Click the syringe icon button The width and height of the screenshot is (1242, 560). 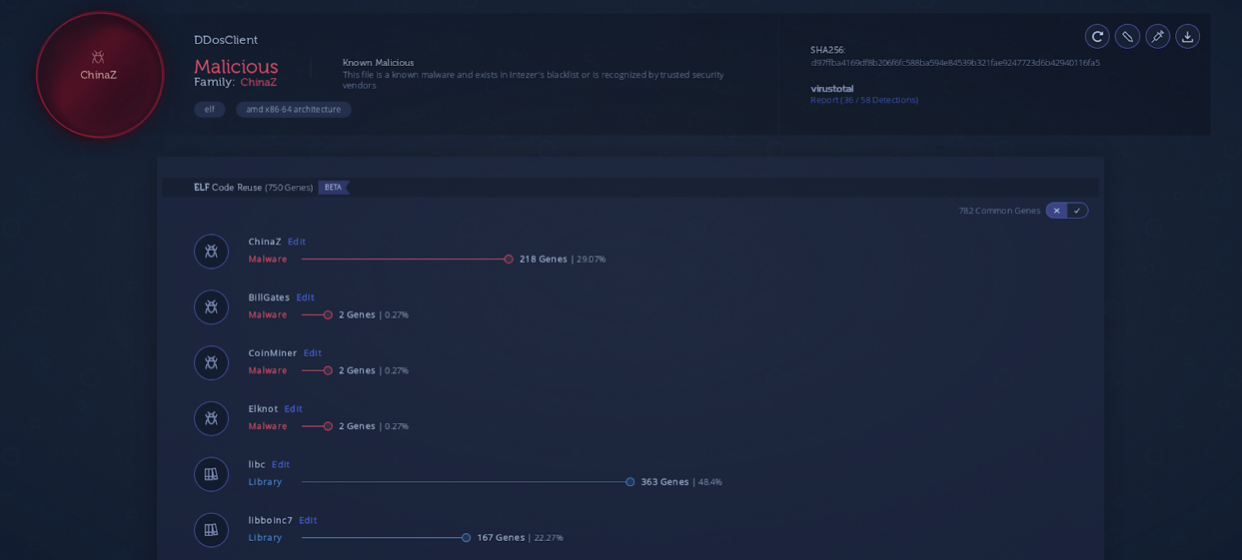click(1157, 37)
